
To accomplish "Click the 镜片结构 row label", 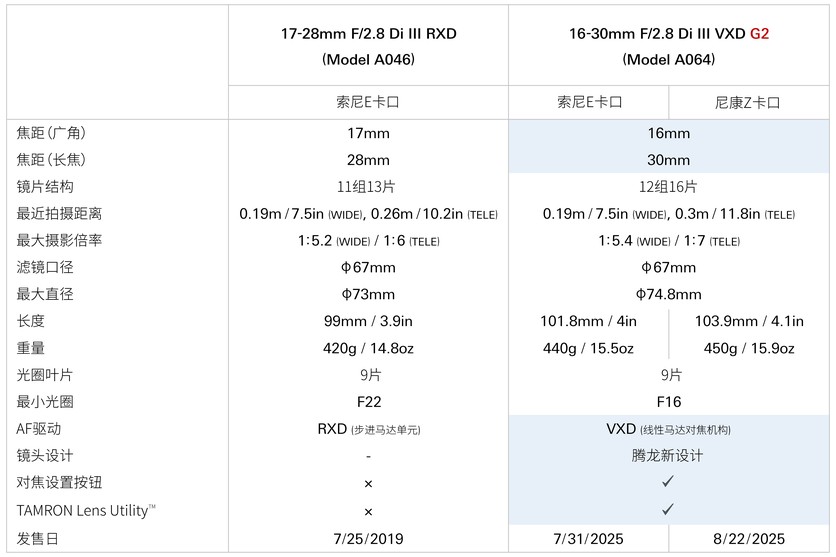I will pyautogui.click(x=45, y=187).
